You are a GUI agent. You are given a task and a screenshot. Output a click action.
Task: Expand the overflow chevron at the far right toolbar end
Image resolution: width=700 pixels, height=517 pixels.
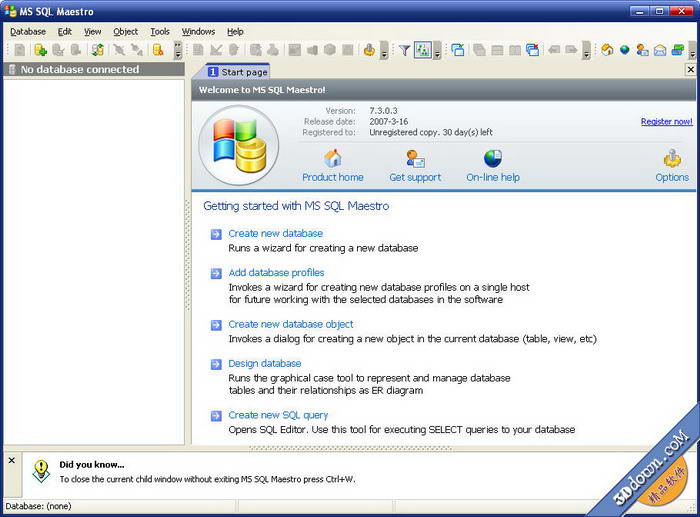pyautogui.click(x=692, y=50)
